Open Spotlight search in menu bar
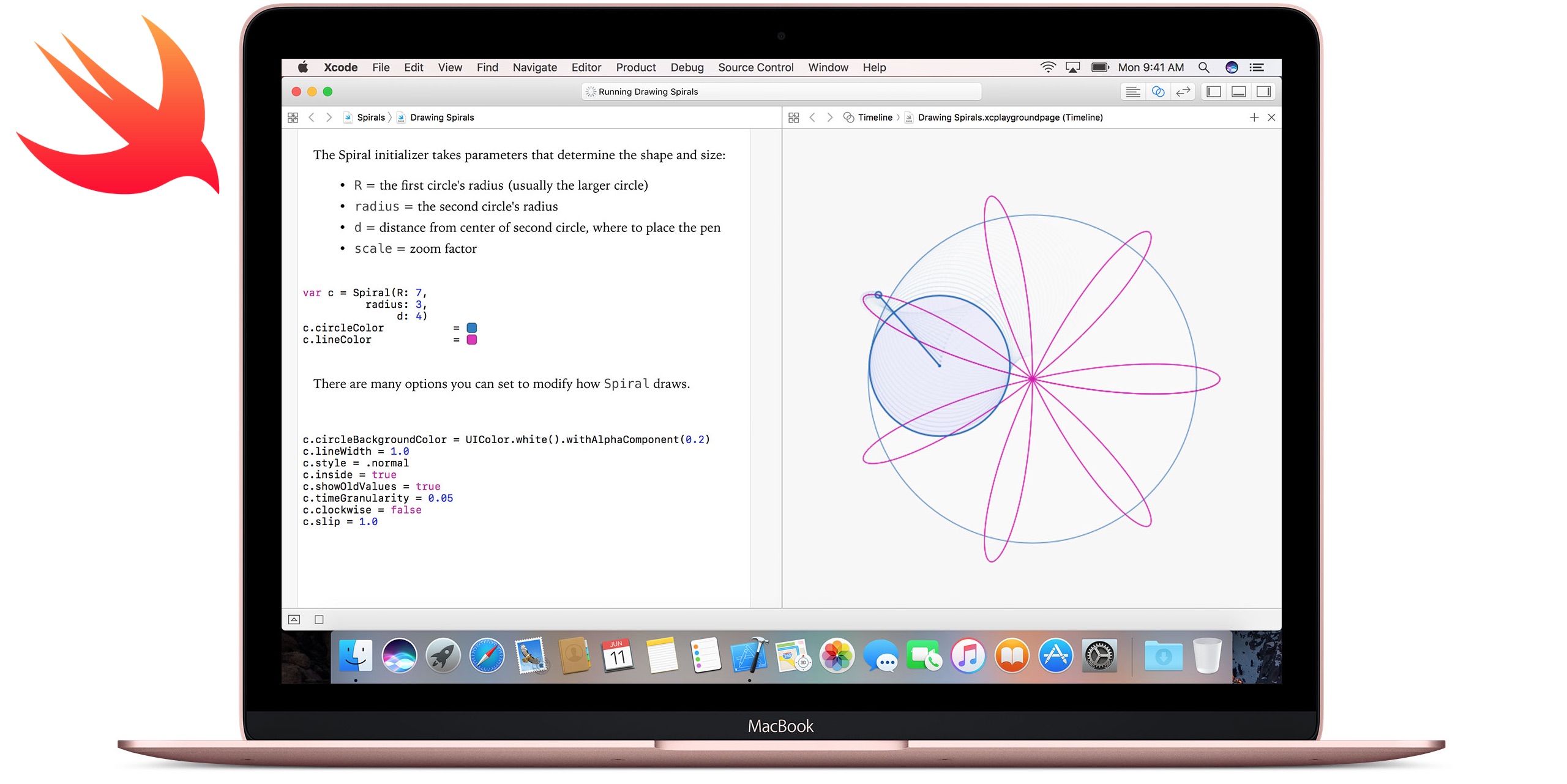This screenshot has height=784, width=1567. [1203, 67]
